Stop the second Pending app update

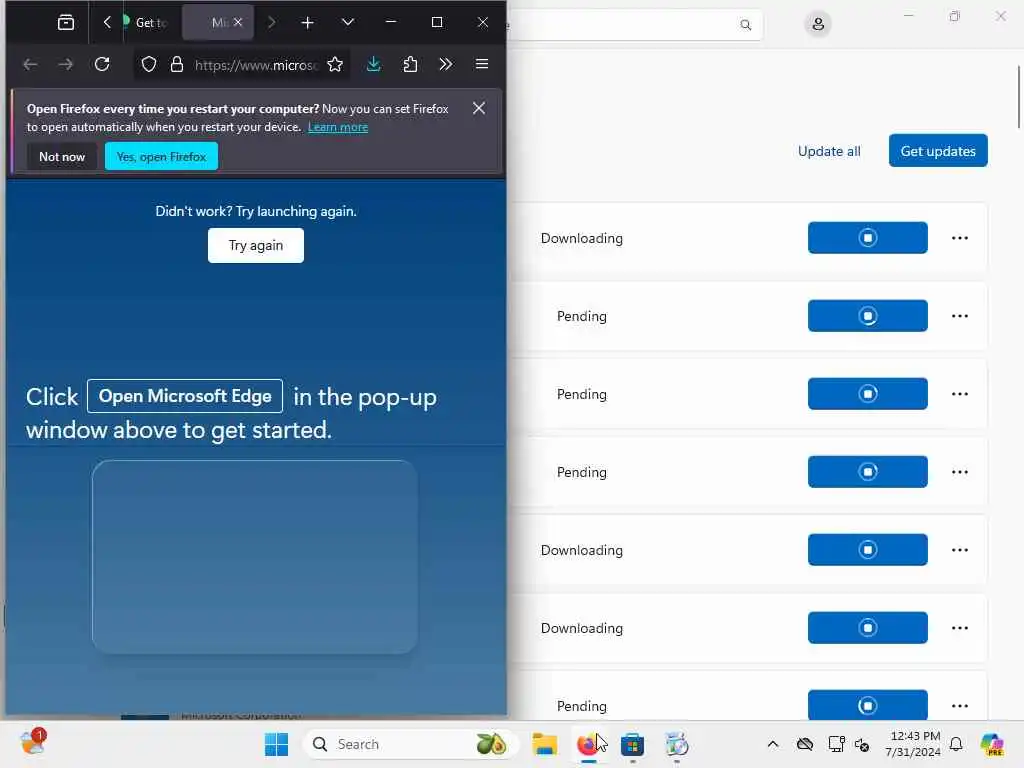(x=867, y=394)
